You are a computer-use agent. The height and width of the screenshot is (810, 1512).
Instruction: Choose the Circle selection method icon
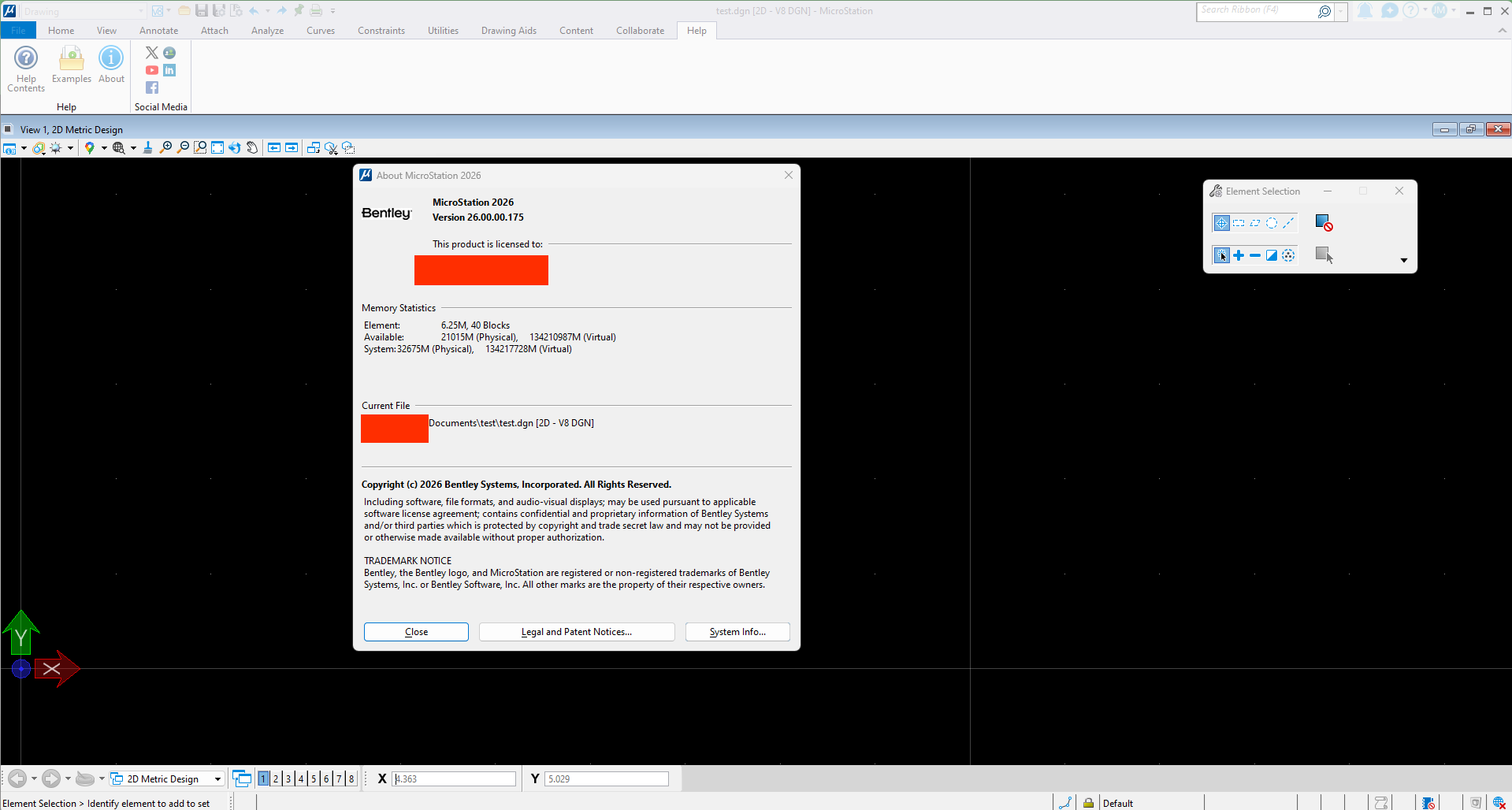[x=1272, y=223]
